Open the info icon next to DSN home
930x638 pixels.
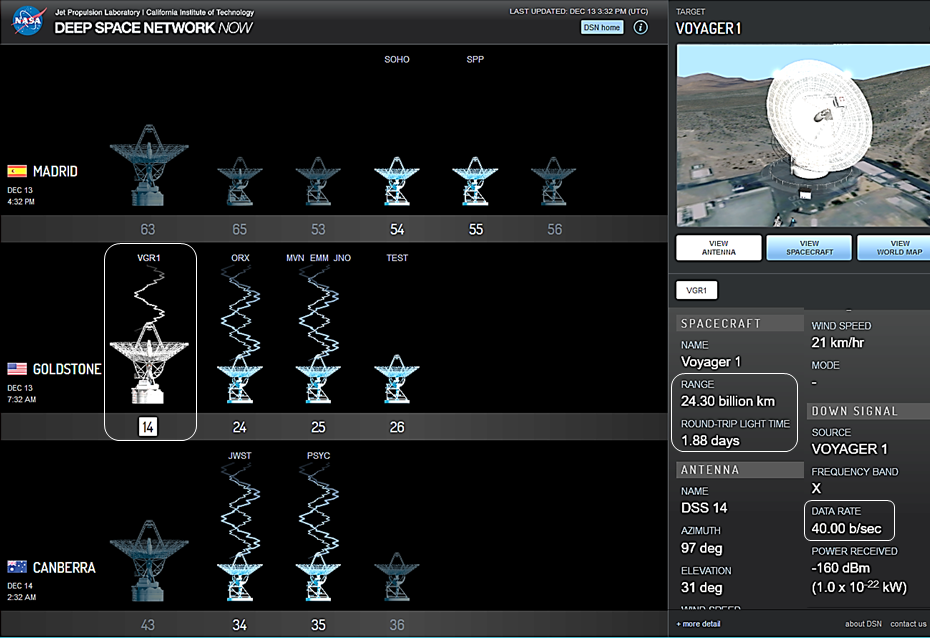[641, 27]
